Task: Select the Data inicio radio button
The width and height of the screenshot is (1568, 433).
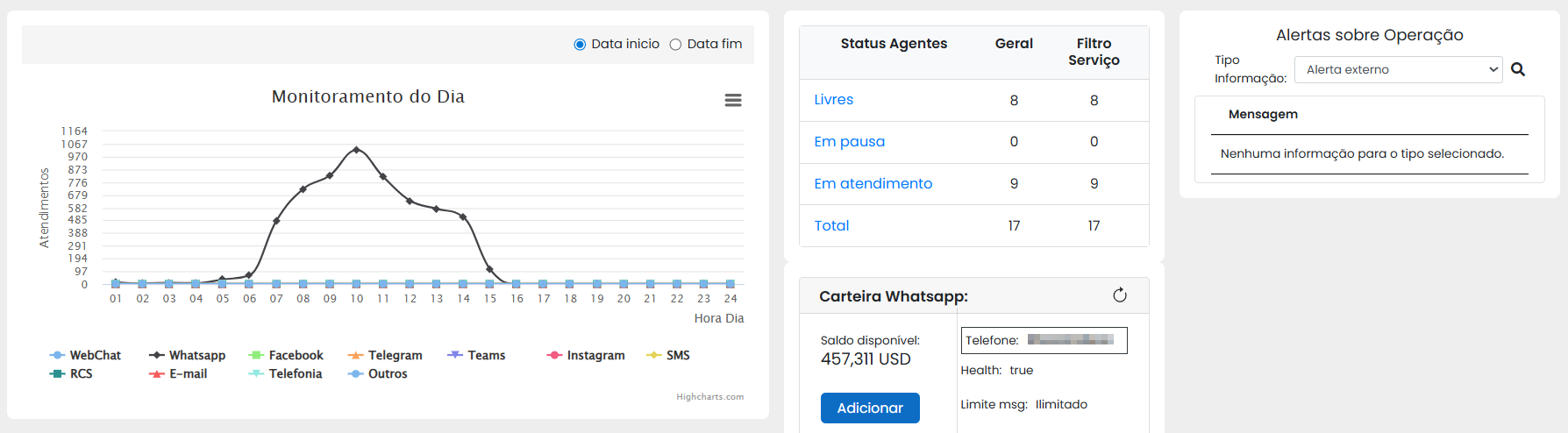Action: (580, 45)
